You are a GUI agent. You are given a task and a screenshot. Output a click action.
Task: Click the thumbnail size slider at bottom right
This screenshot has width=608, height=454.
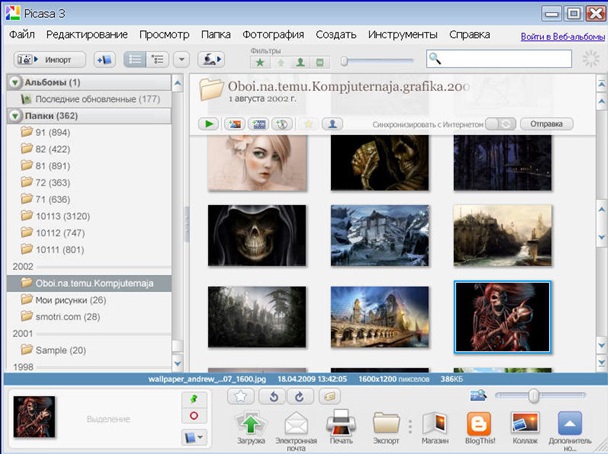click(x=533, y=396)
